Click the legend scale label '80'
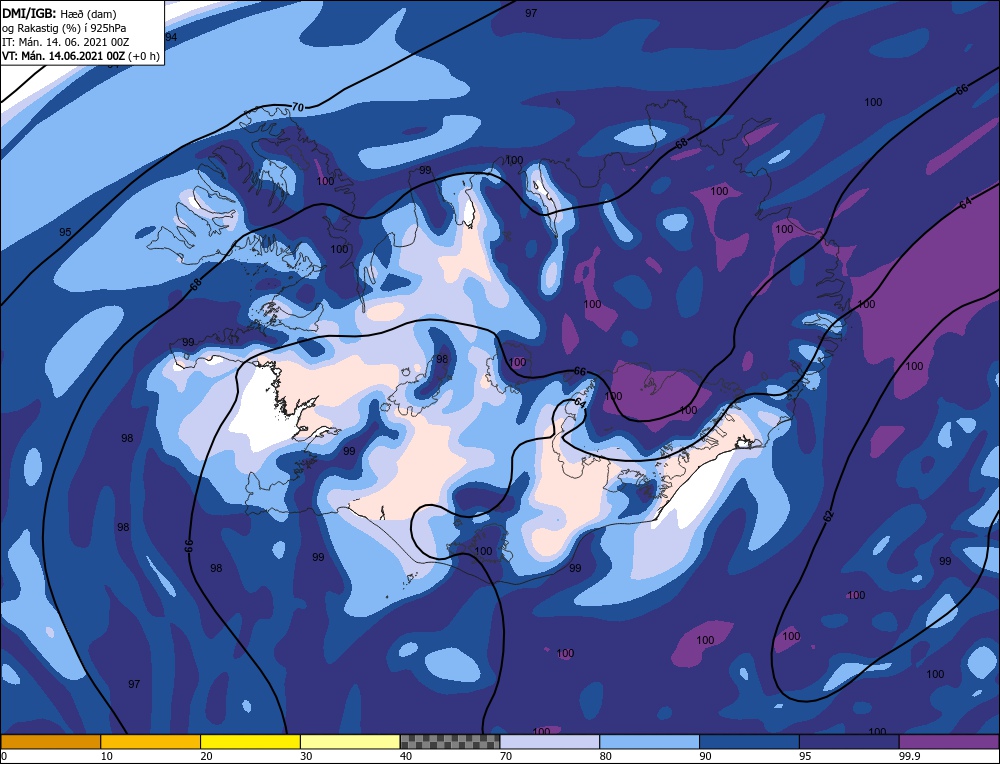Image resolution: width=1000 pixels, height=764 pixels. pos(605,756)
